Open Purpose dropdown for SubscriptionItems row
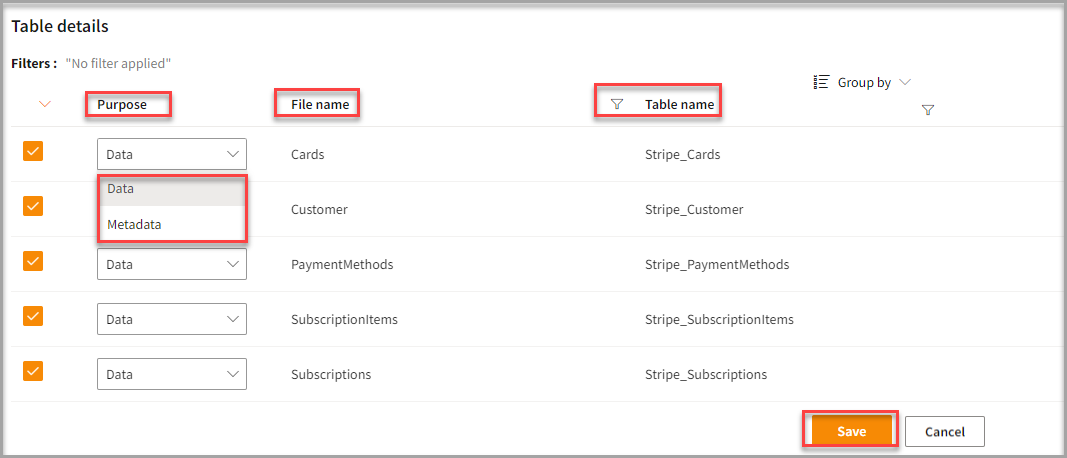The width and height of the screenshot is (1067, 458). click(x=172, y=320)
